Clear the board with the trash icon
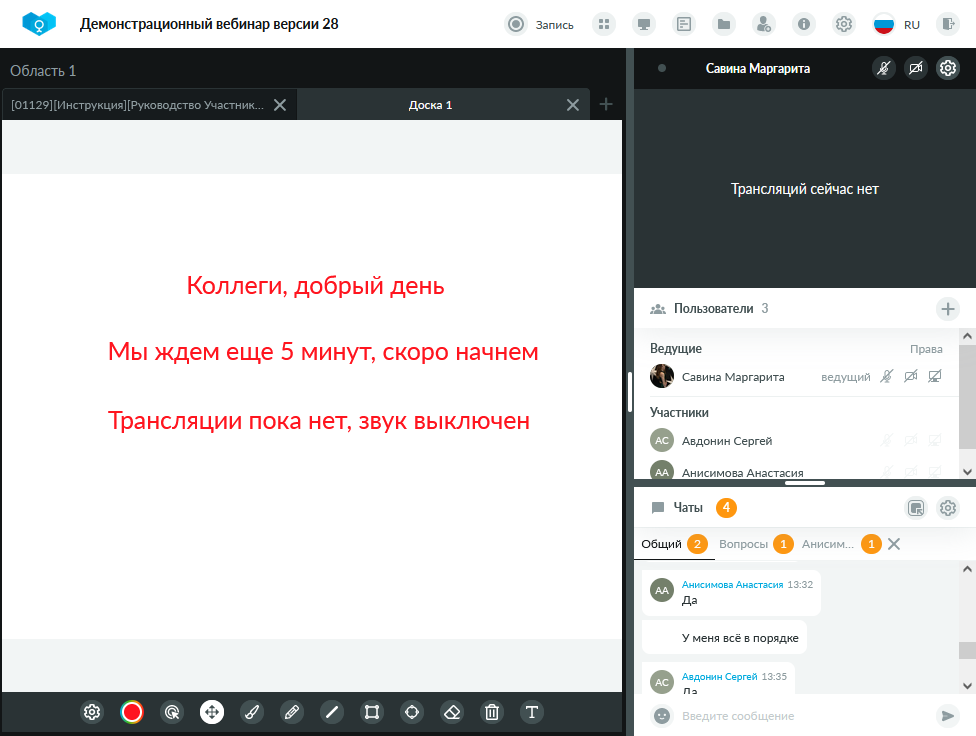 coord(492,712)
